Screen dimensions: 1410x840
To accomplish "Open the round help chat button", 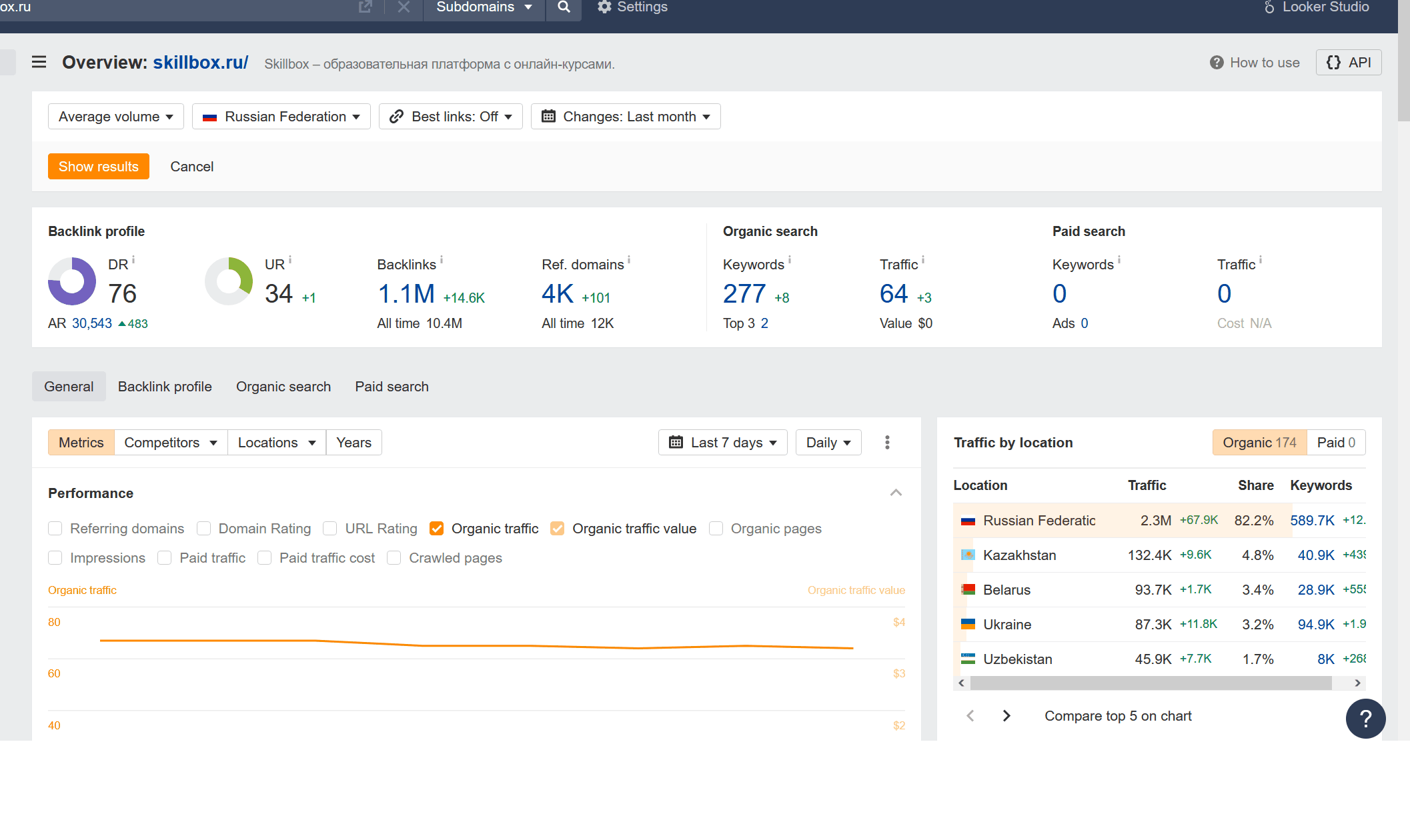I will click(1365, 719).
